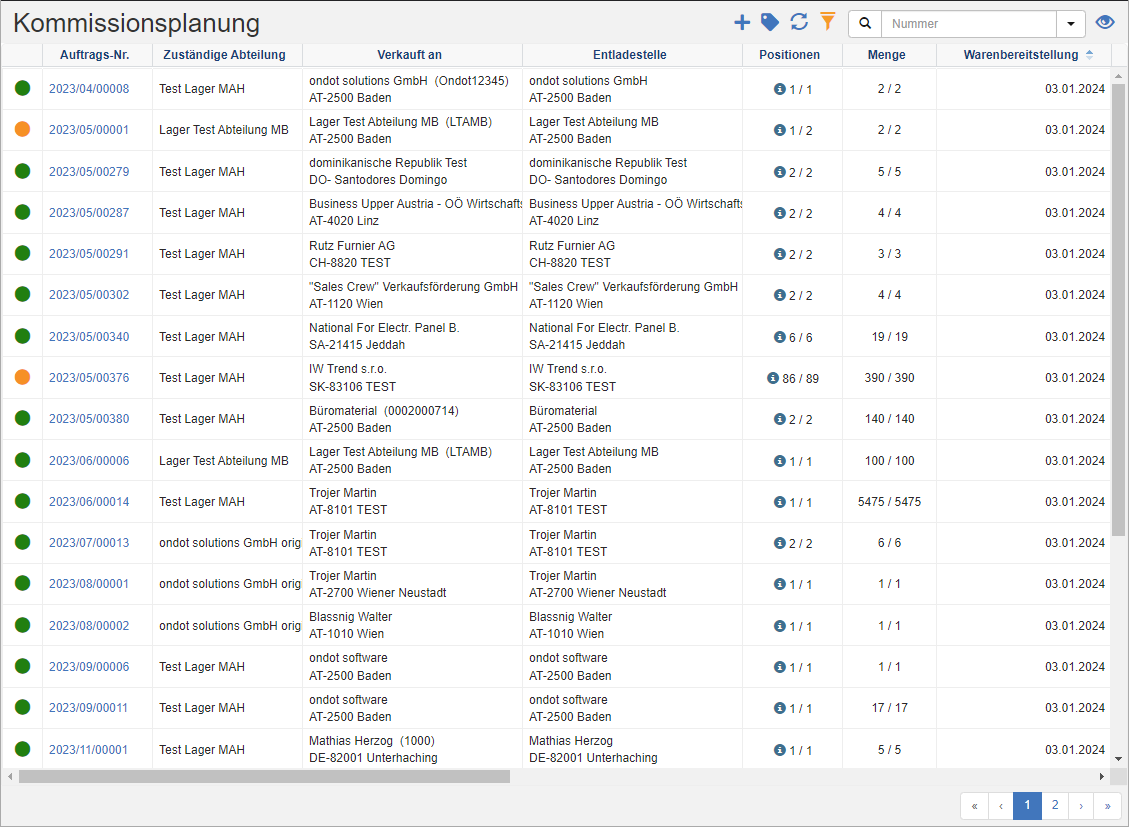Open the tag/label icon in the toolbar
The image size is (1129, 827).
point(770,21)
